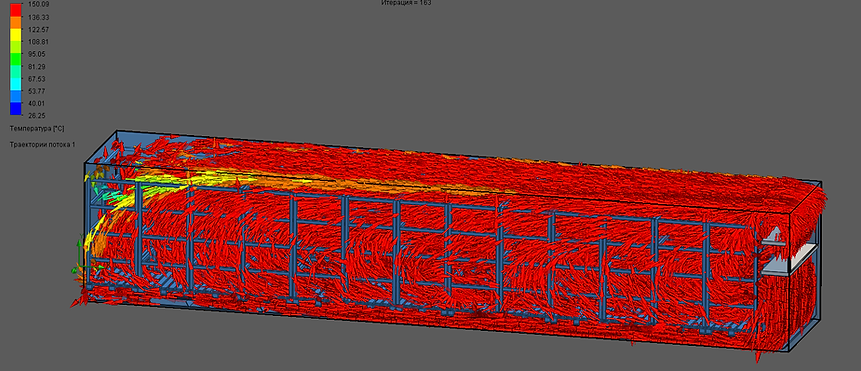
Task: Select the cyan swatch in the temperature legend
Action: click(x=16, y=83)
